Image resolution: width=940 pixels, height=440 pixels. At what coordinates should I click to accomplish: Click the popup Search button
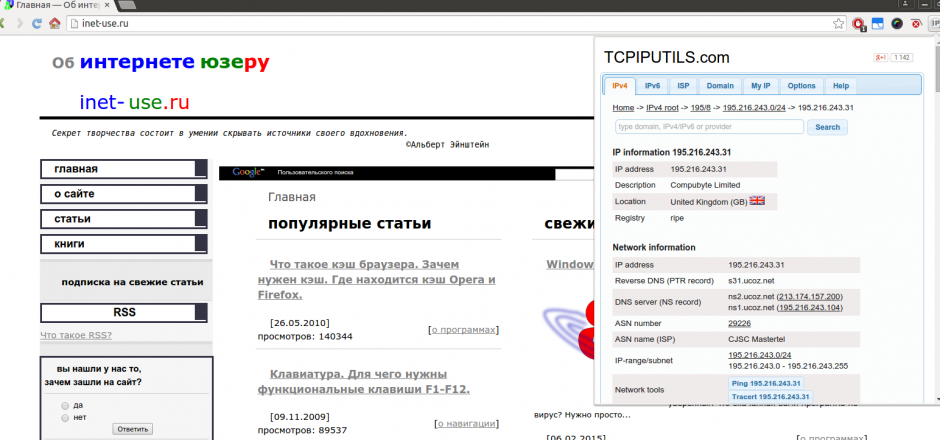(827, 127)
